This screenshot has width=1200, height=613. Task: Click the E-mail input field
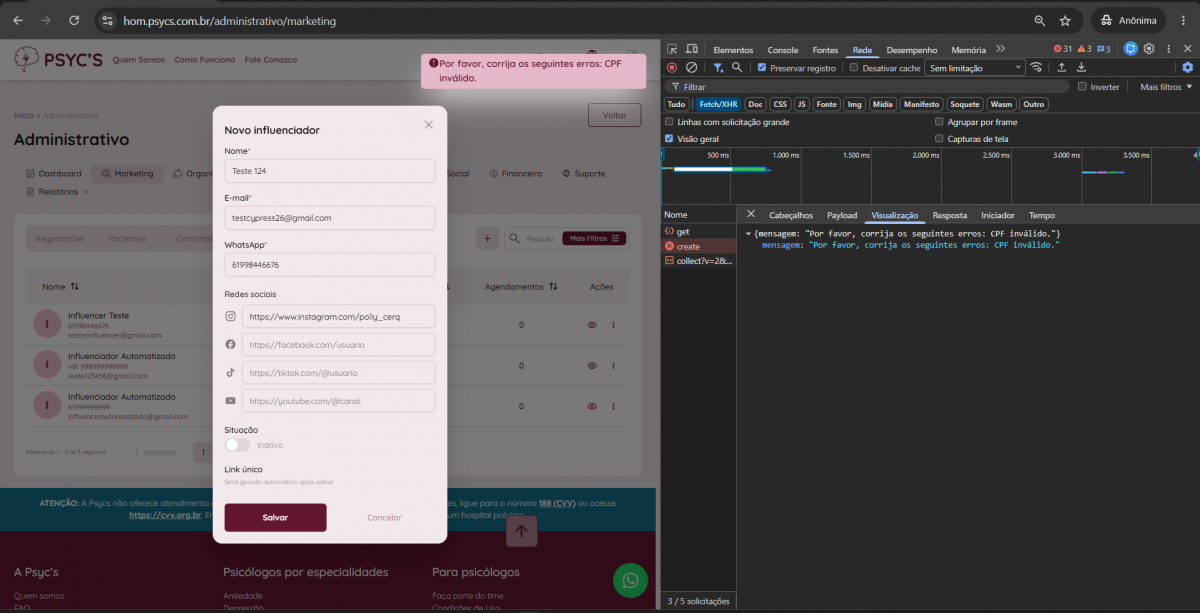(x=330, y=217)
